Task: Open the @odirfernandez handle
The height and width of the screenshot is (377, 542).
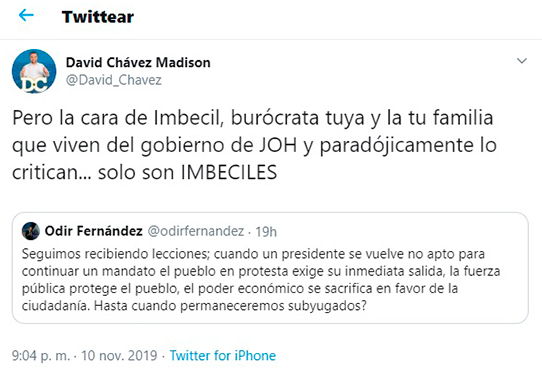Action: (196, 231)
